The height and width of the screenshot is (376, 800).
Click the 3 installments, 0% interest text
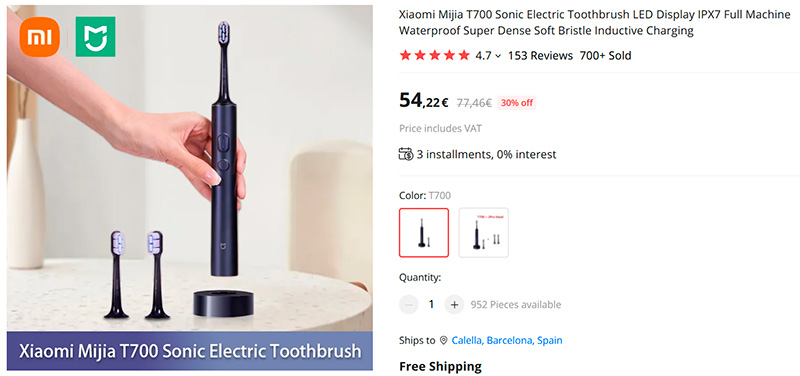486,154
